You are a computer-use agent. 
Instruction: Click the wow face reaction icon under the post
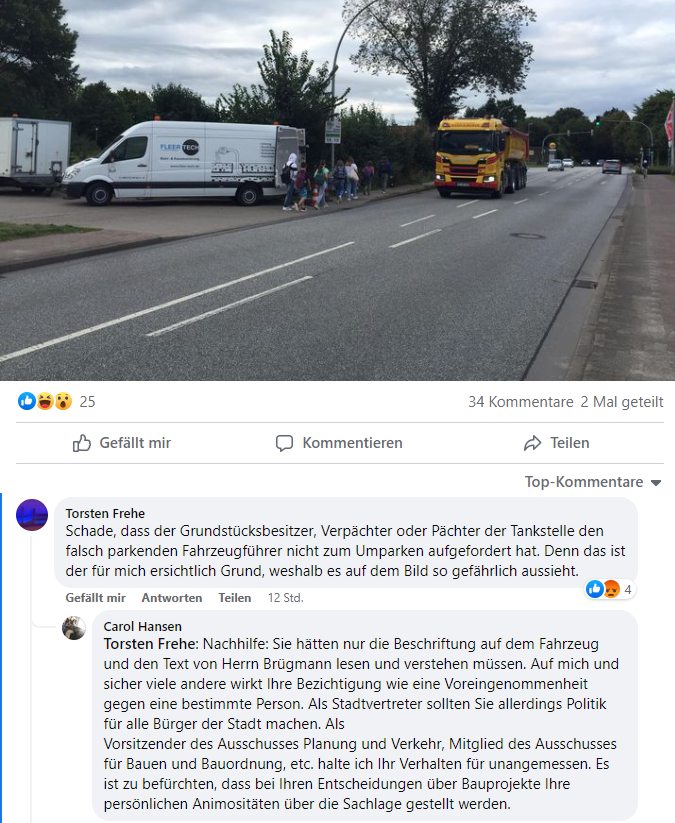click(63, 402)
